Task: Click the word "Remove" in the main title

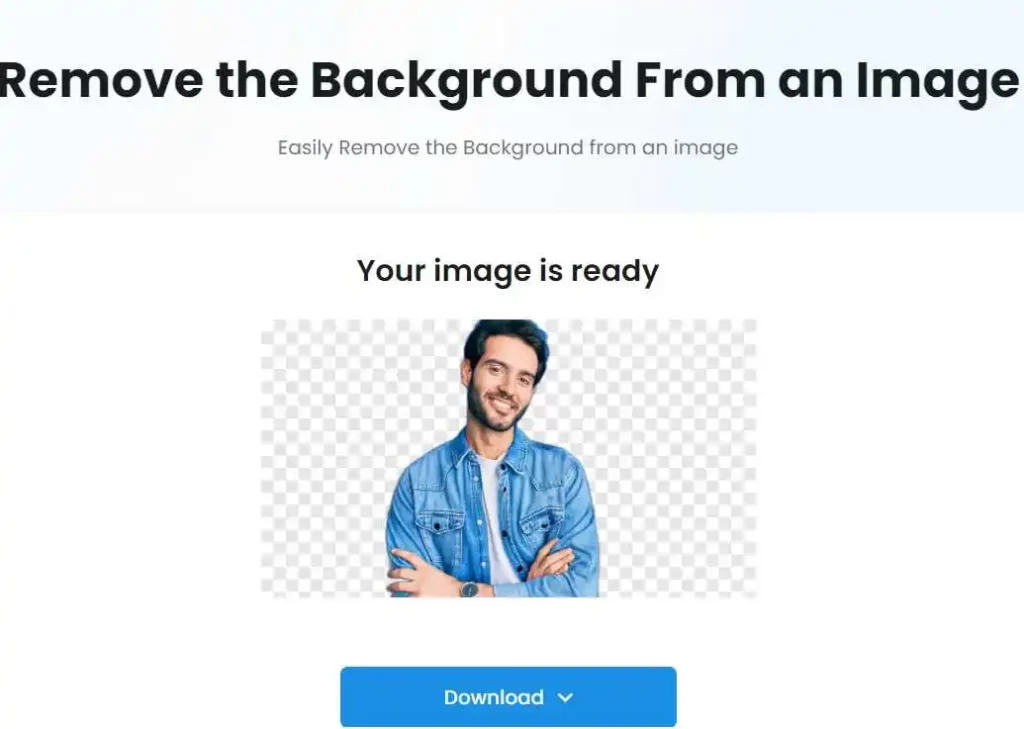Action: point(101,81)
